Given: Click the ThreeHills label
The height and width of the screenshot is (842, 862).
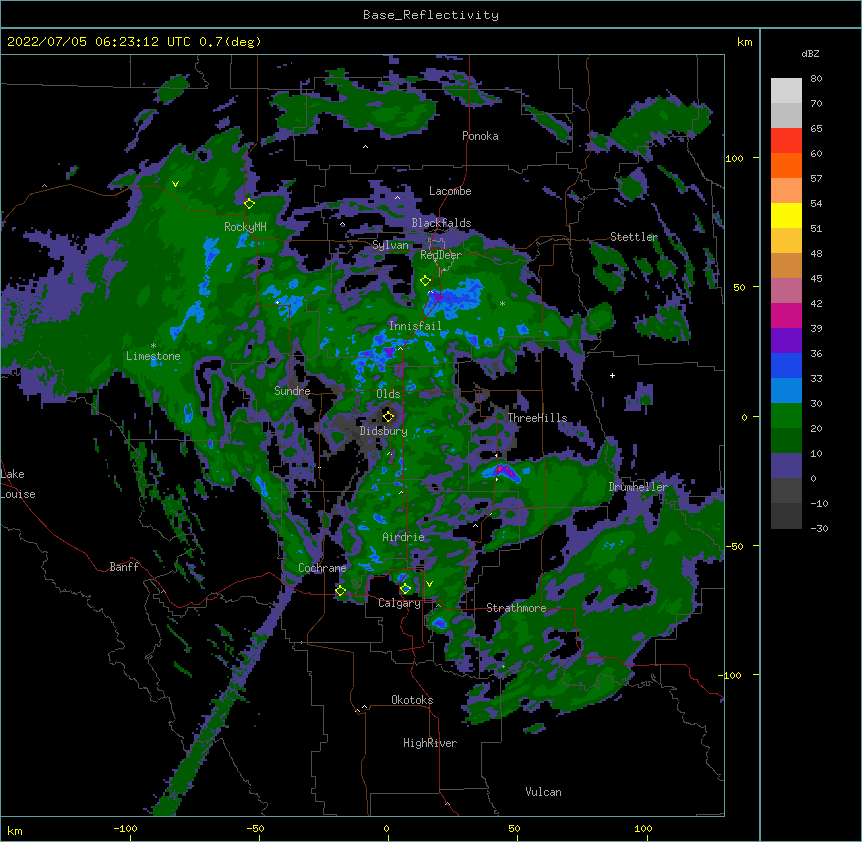Looking at the screenshot, I should pos(537,418).
